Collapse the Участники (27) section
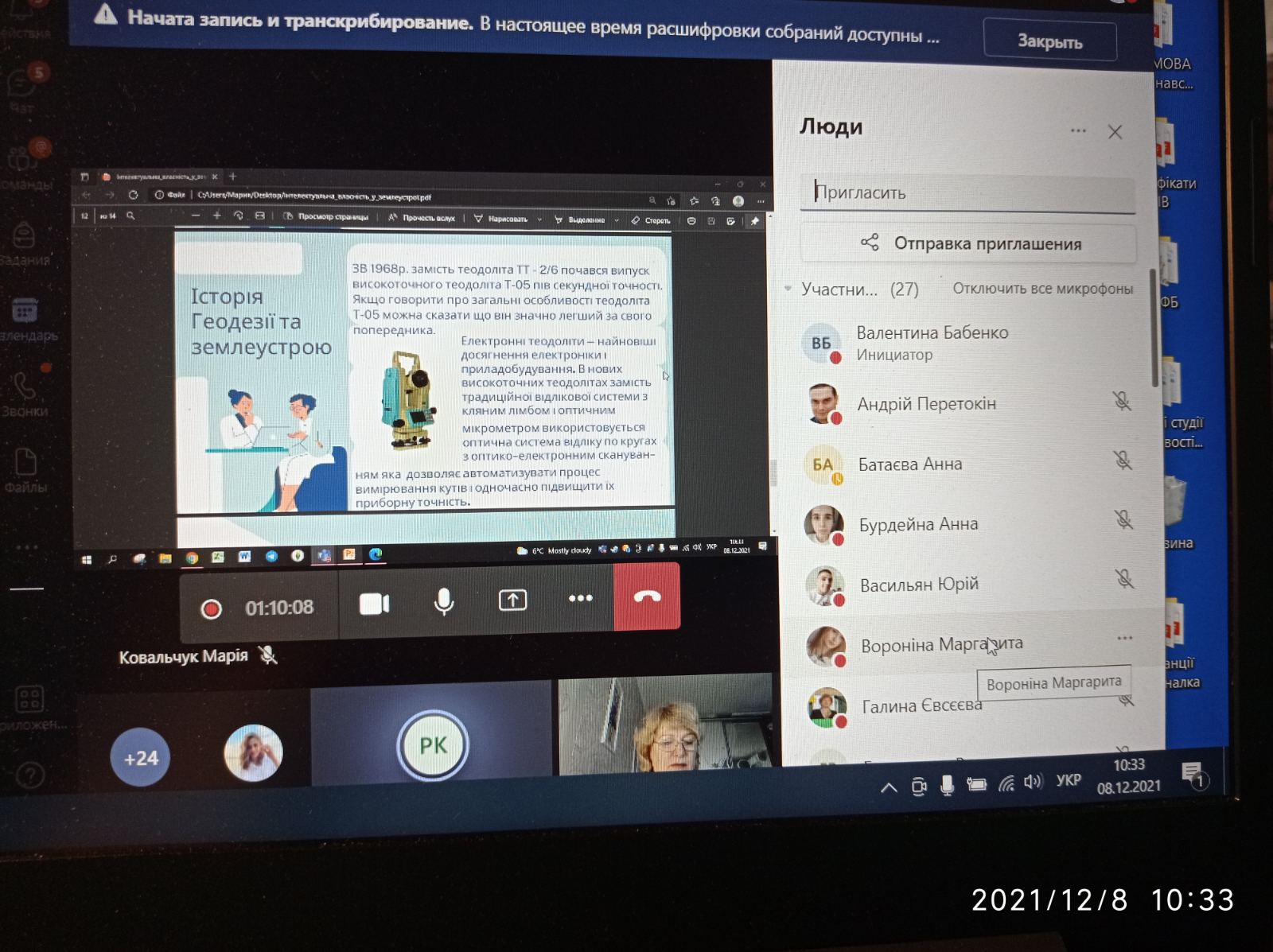 788,289
